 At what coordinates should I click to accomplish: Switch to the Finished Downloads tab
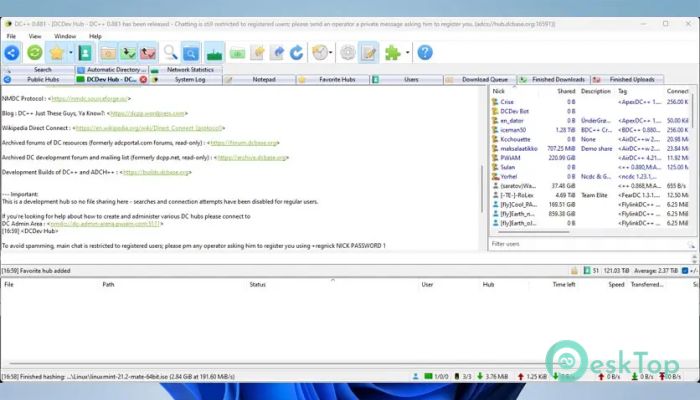click(554, 79)
